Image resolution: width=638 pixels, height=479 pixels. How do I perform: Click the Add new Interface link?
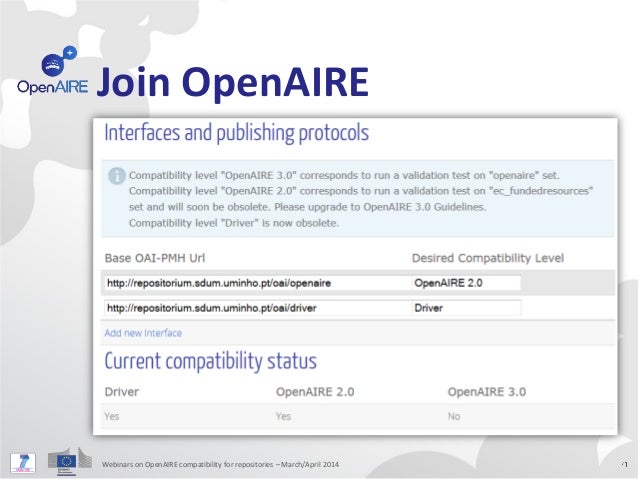(143, 333)
